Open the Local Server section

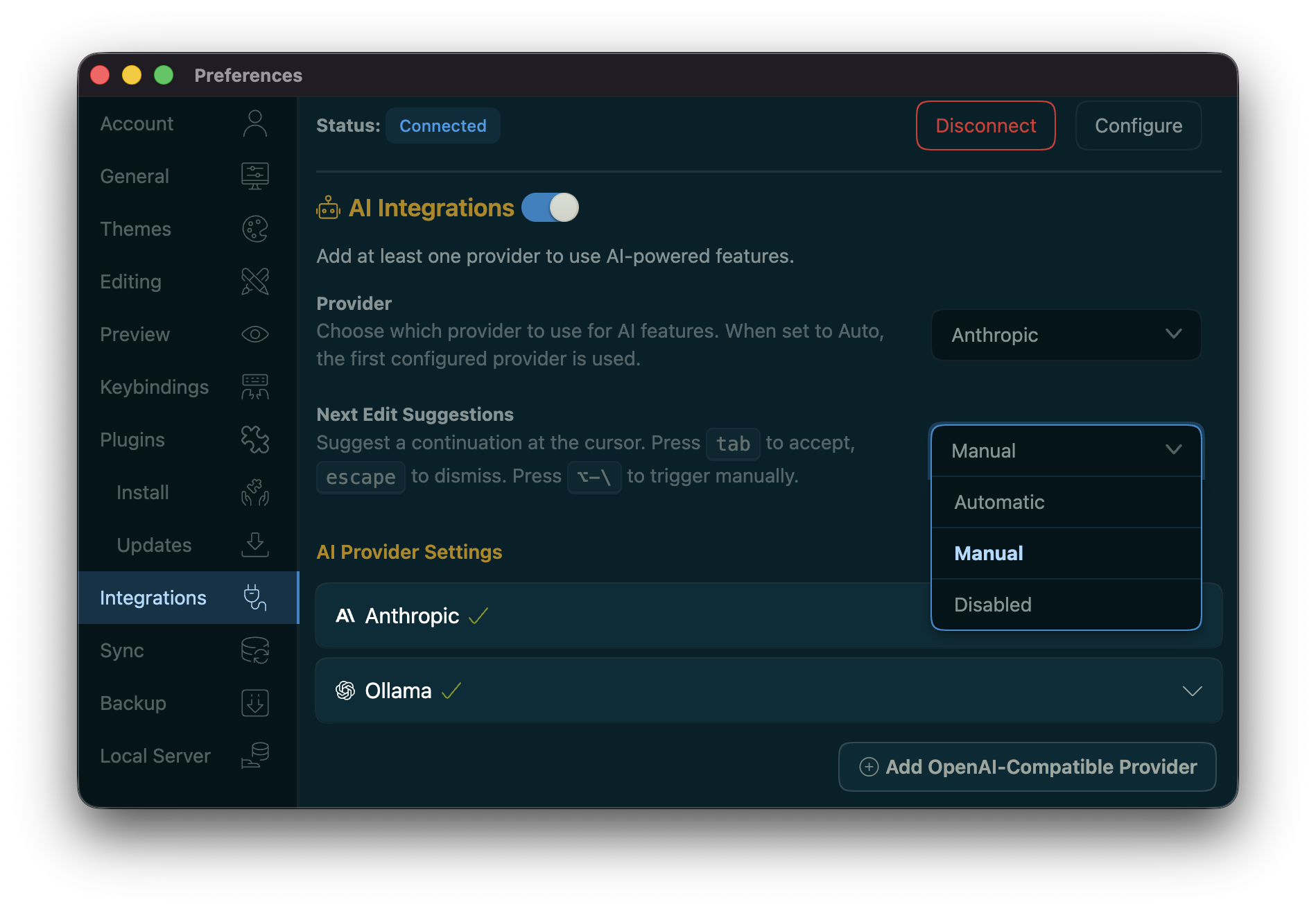pos(188,756)
